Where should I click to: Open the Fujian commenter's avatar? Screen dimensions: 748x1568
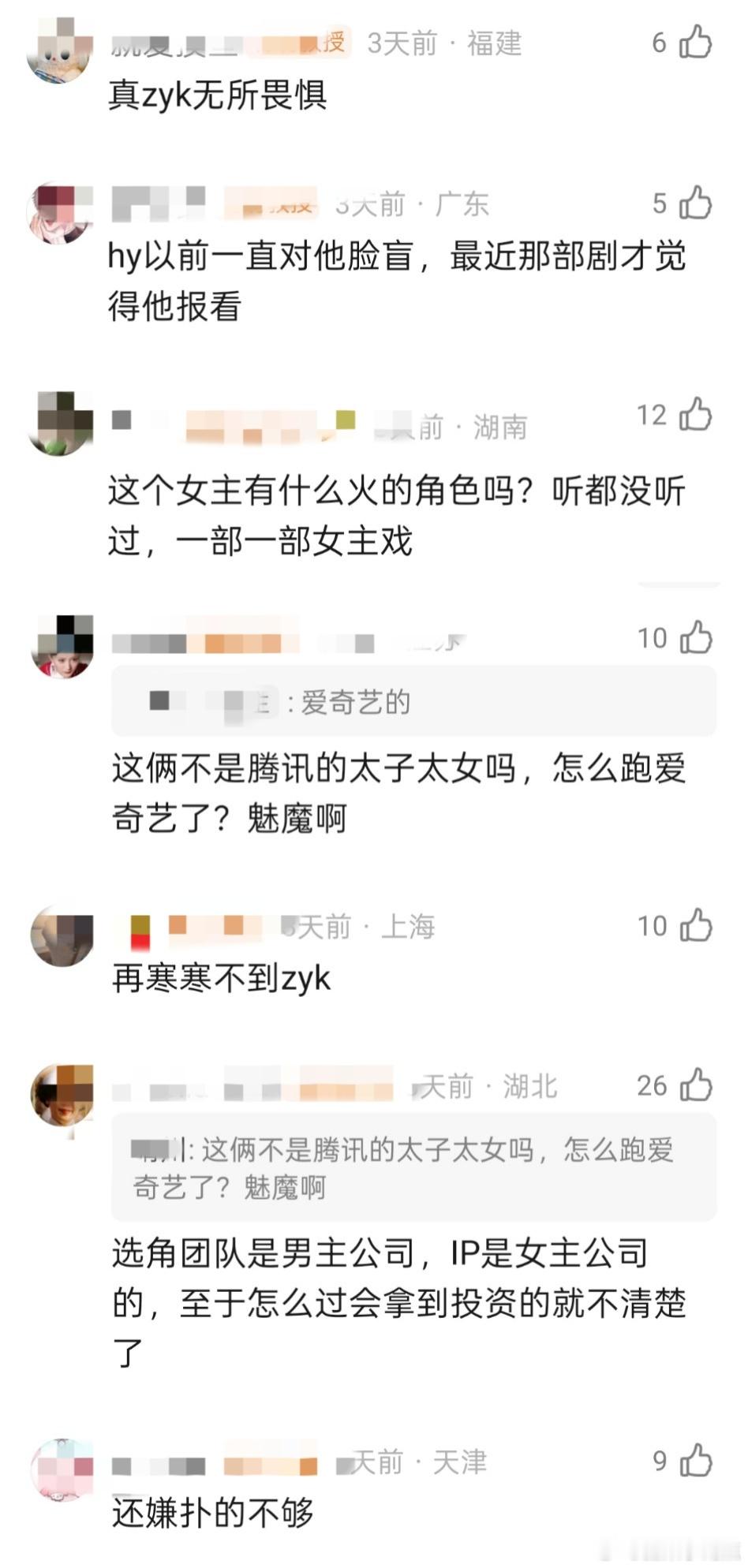[x=62, y=49]
